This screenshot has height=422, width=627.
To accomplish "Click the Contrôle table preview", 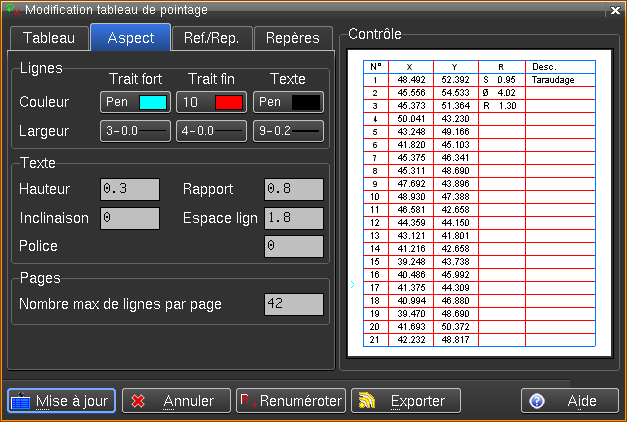I will [478, 202].
